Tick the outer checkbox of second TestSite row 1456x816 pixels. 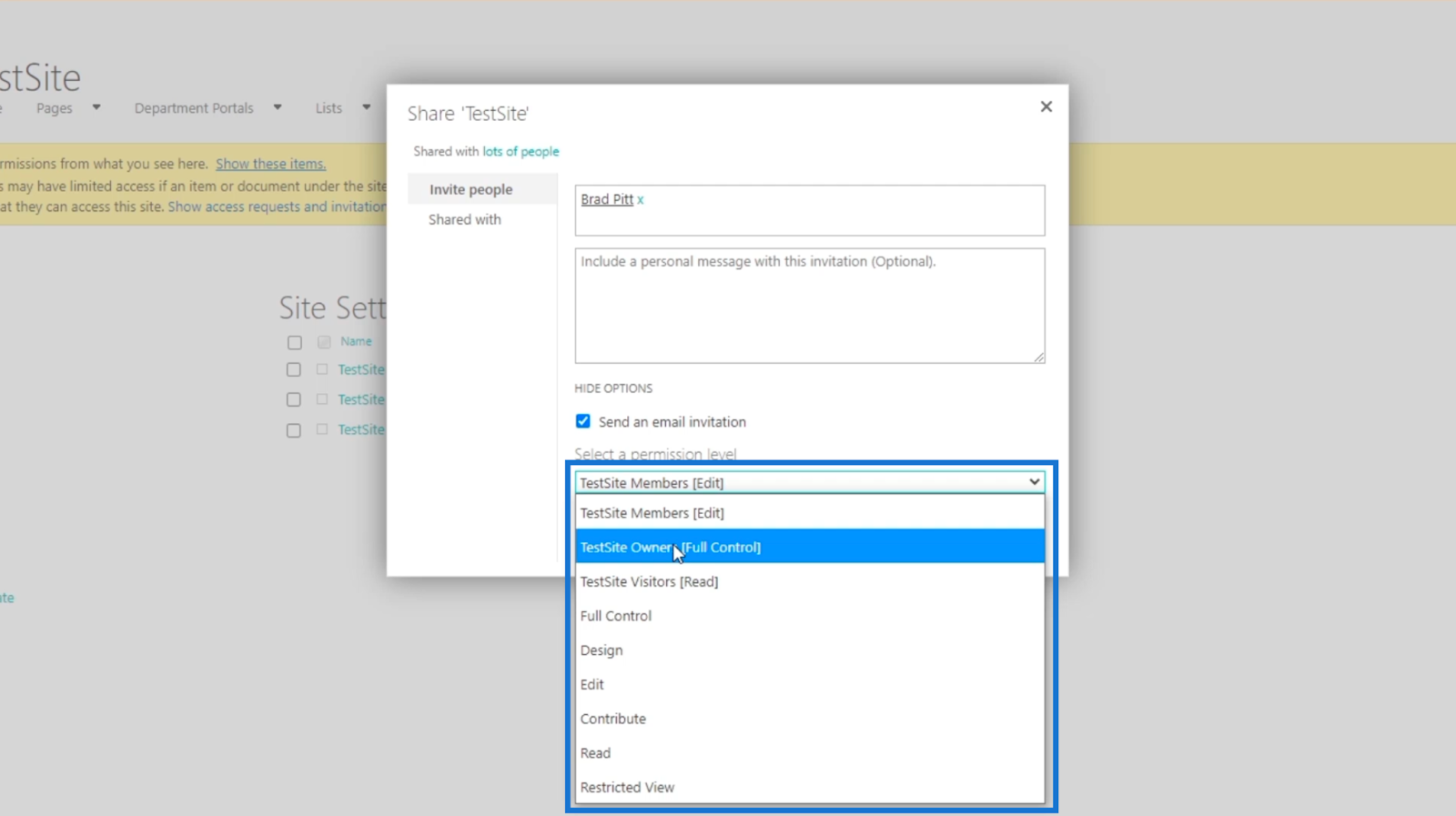[293, 400]
